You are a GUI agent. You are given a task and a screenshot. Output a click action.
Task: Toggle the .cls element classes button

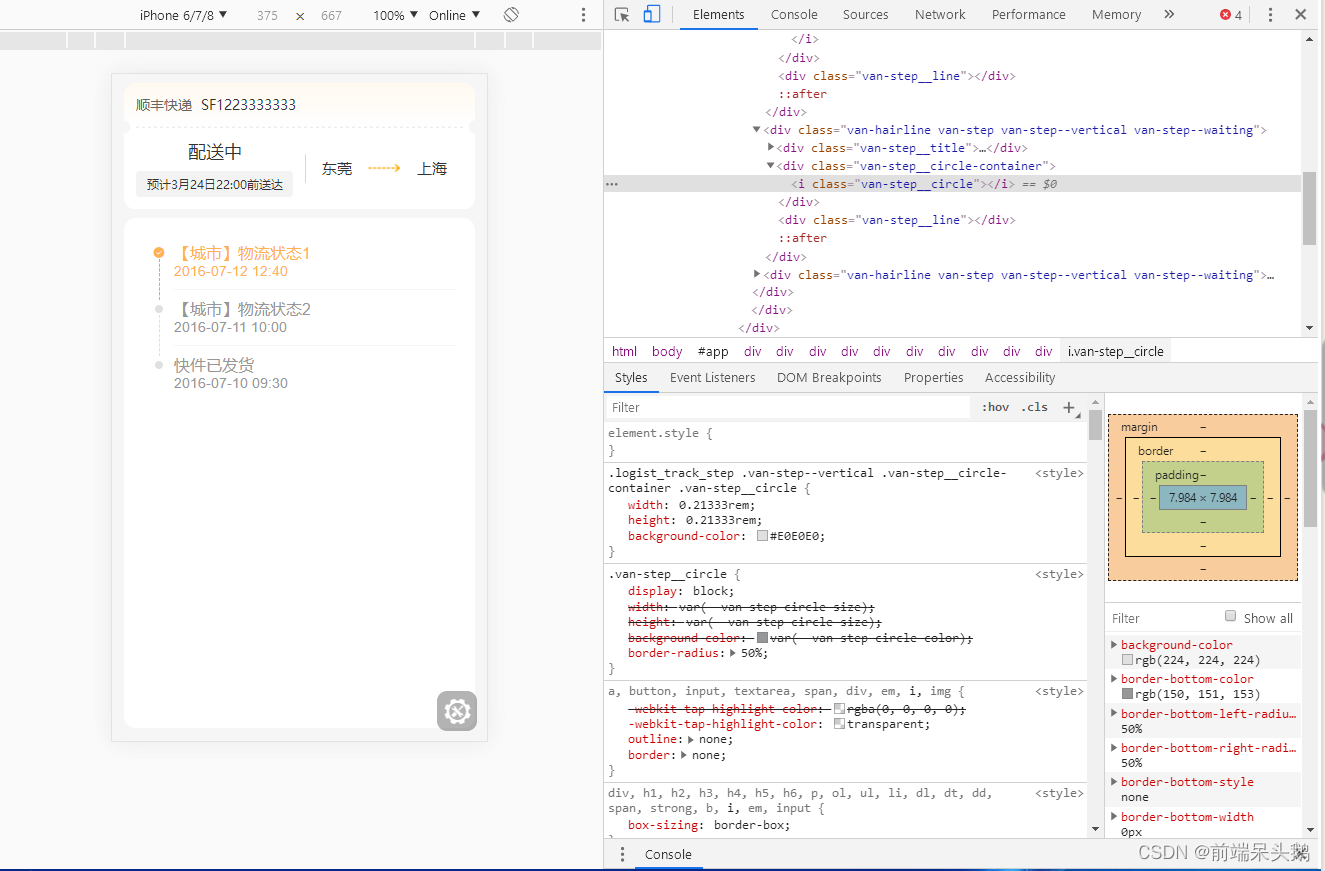1034,407
